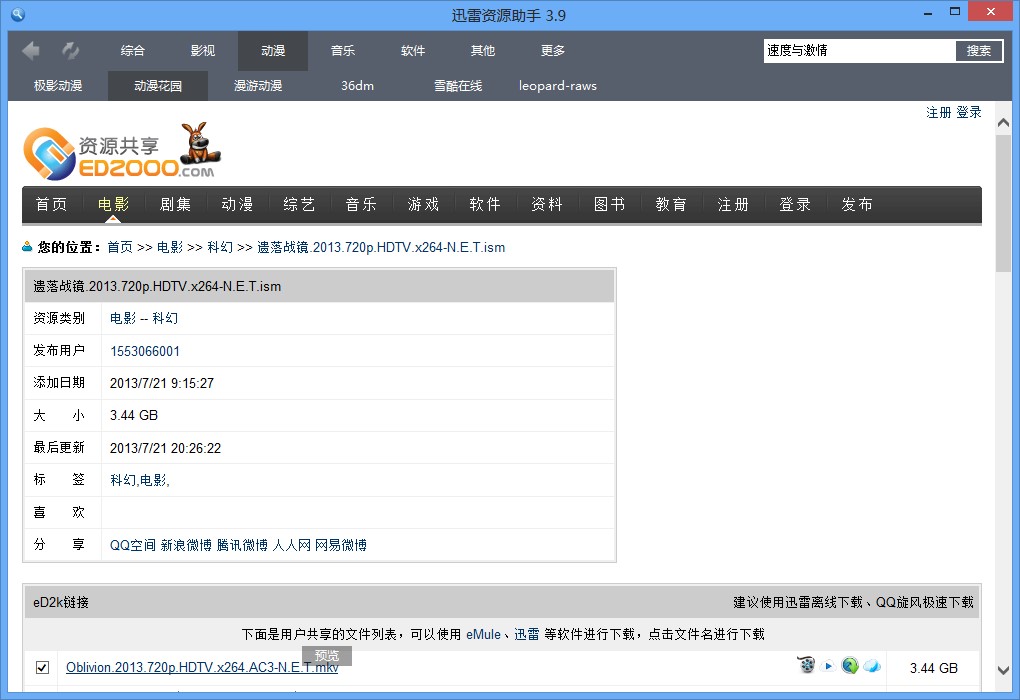Open the publisher user 1553066001 link
Image resolution: width=1020 pixels, height=700 pixels.
coord(145,351)
